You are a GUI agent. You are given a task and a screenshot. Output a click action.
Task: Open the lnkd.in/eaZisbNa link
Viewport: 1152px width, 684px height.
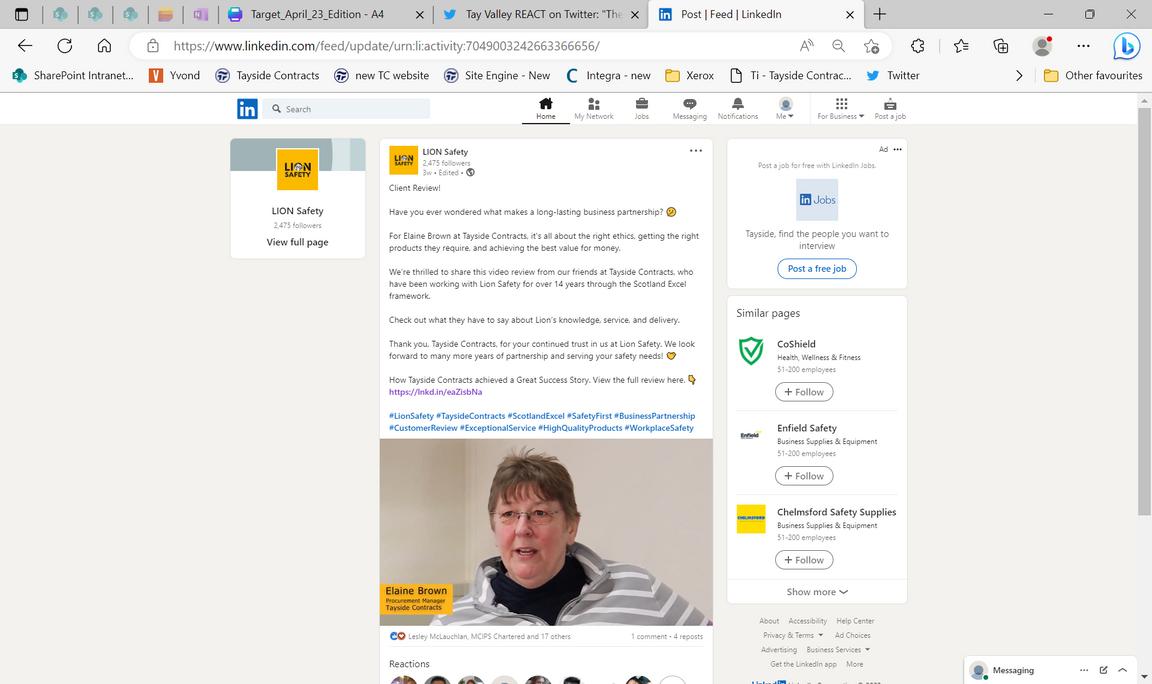(436, 392)
